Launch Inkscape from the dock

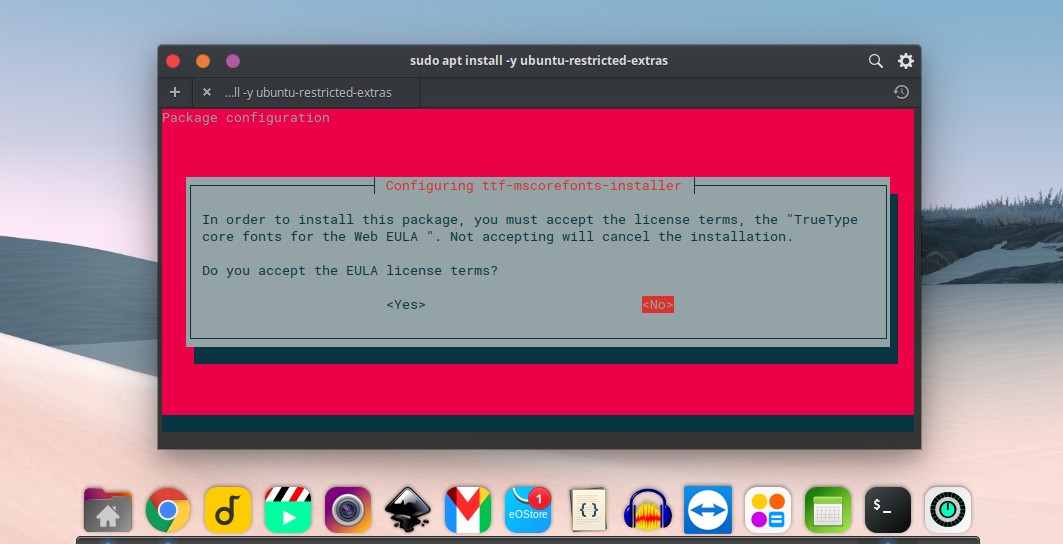(x=408, y=509)
